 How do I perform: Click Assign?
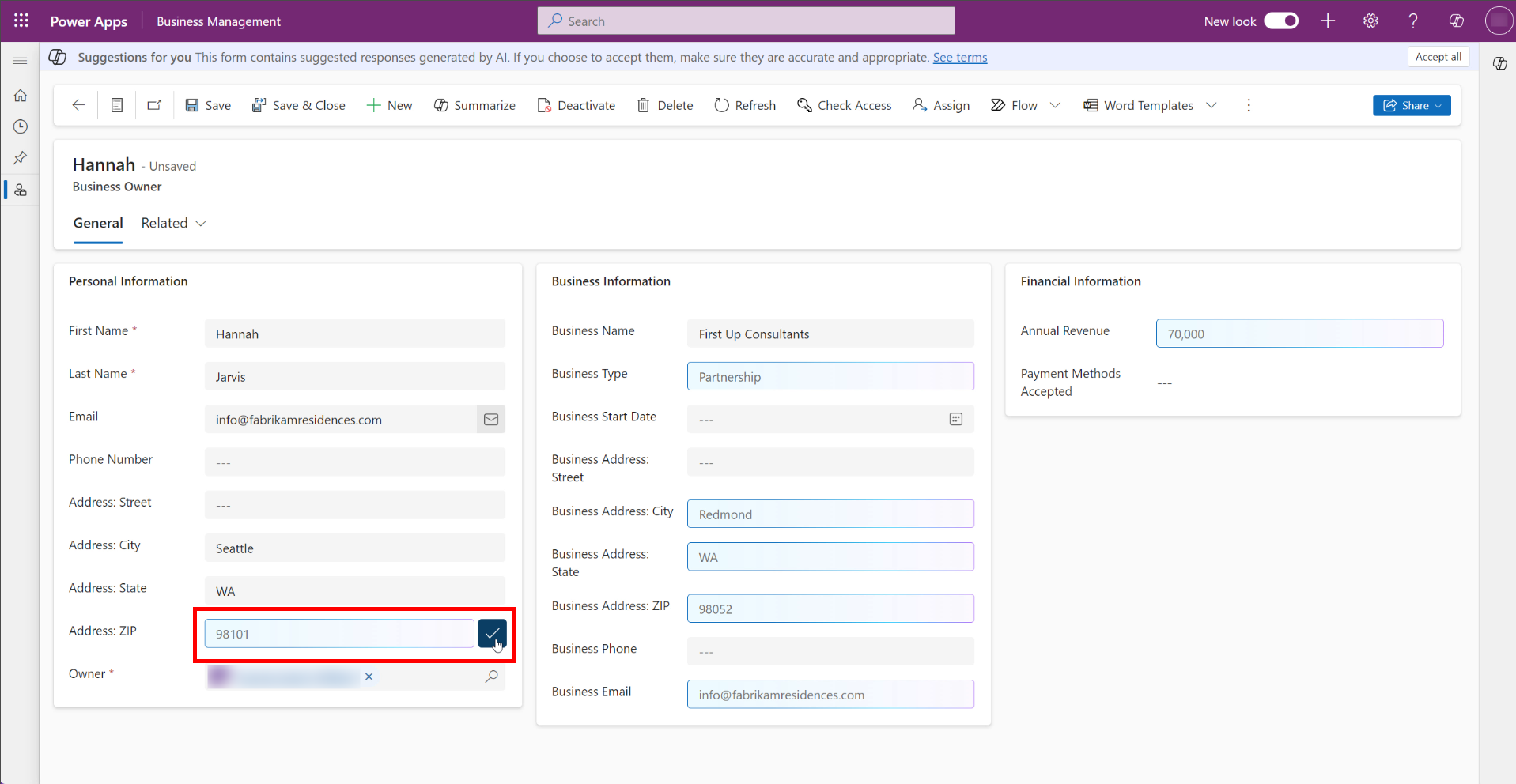(x=941, y=105)
